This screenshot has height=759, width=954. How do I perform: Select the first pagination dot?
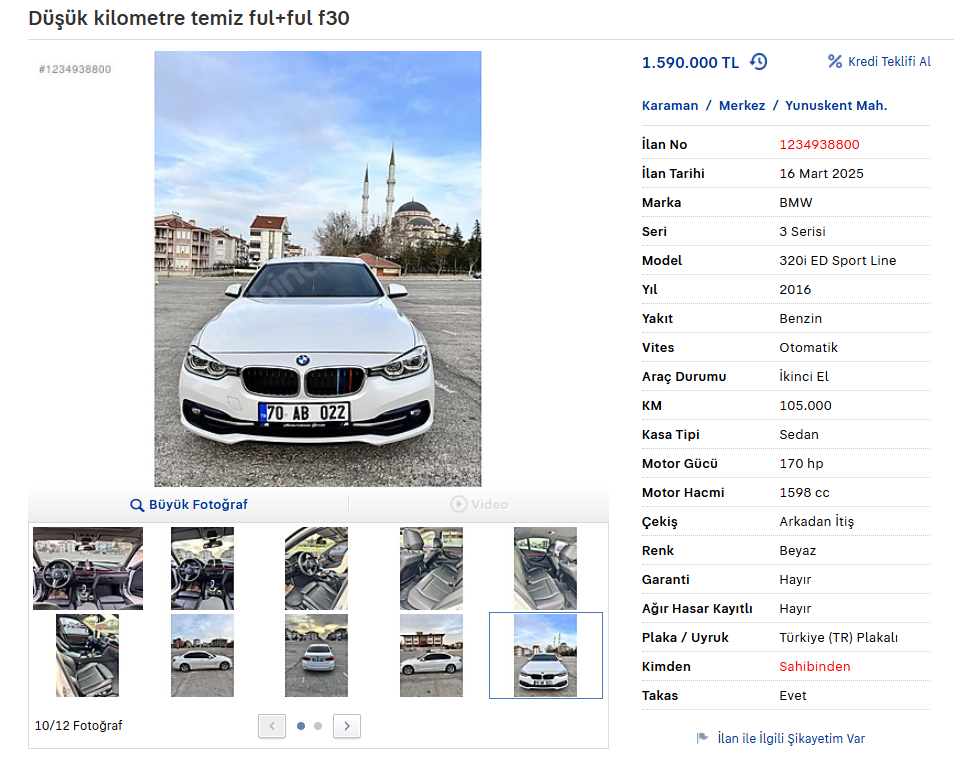point(301,726)
